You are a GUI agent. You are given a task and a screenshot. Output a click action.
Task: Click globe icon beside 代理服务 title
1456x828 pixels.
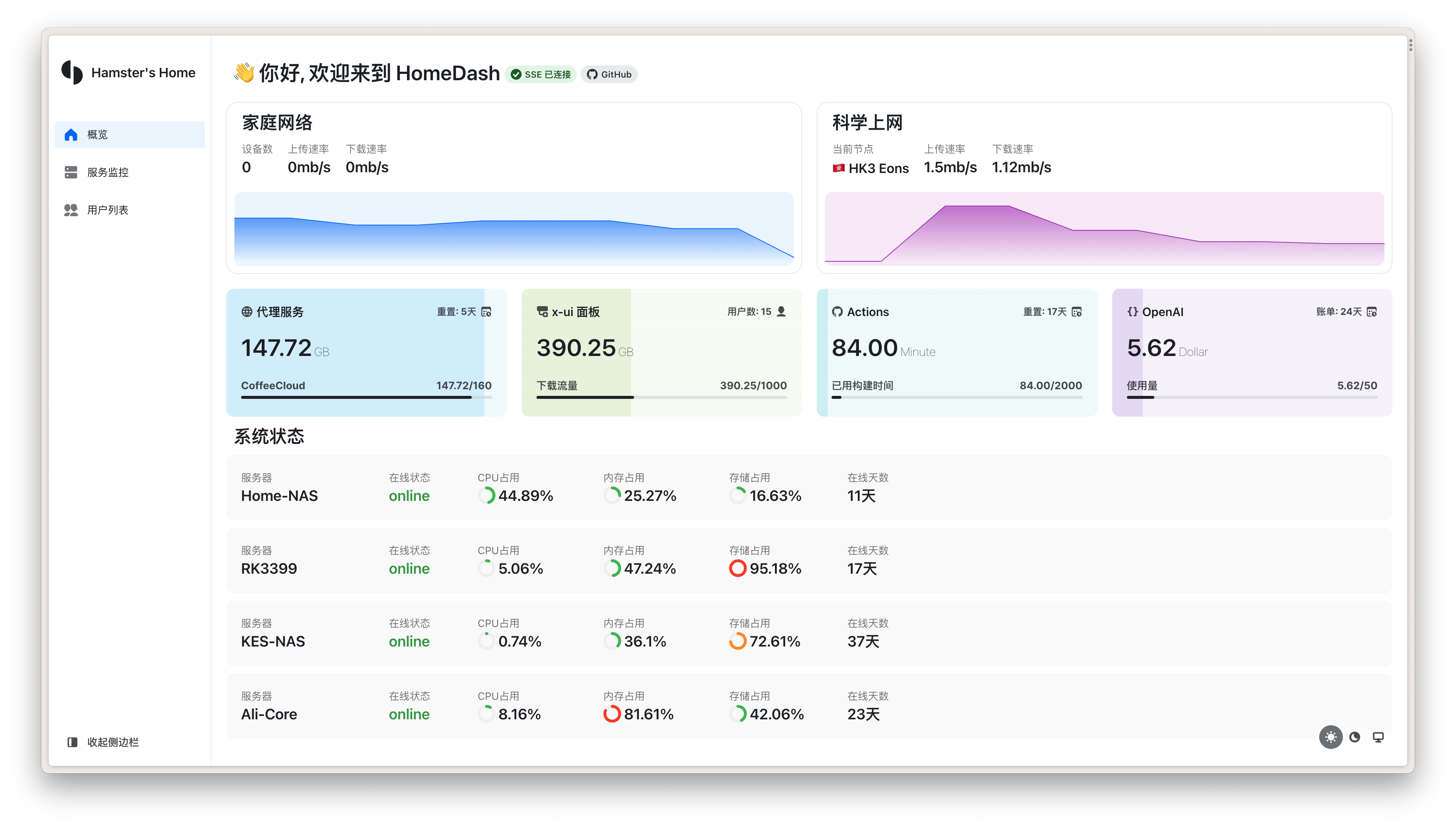[x=247, y=312]
